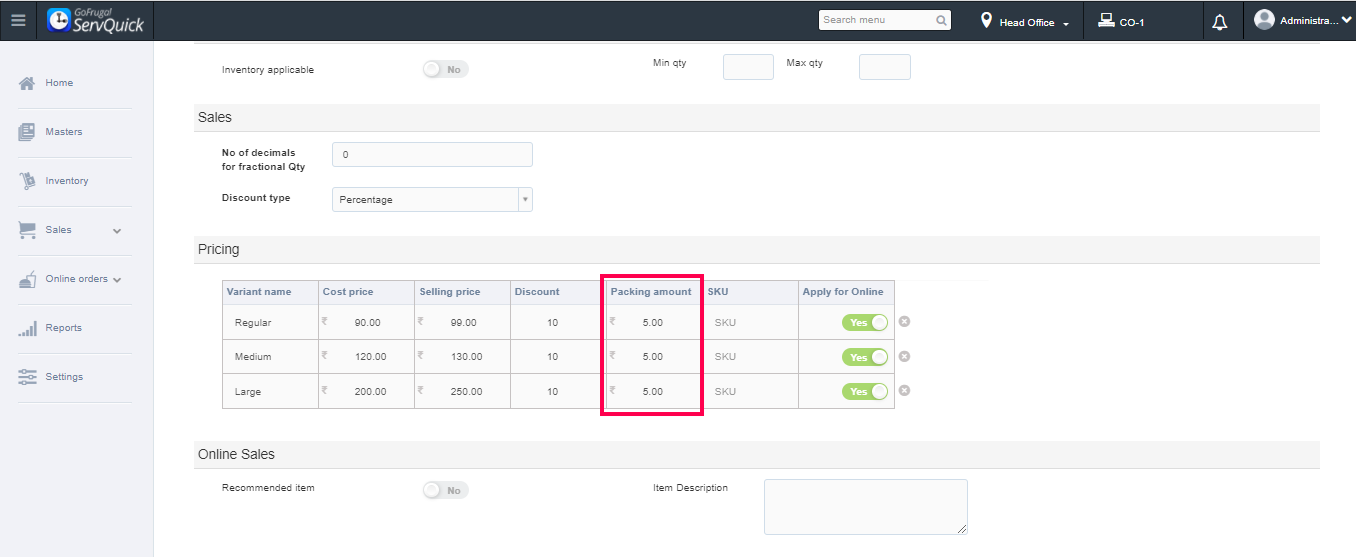Click the Medium variant name cell
Image resolution: width=1356 pixels, height=557 pixels.
pyautogui.click(x=270, y=357)
